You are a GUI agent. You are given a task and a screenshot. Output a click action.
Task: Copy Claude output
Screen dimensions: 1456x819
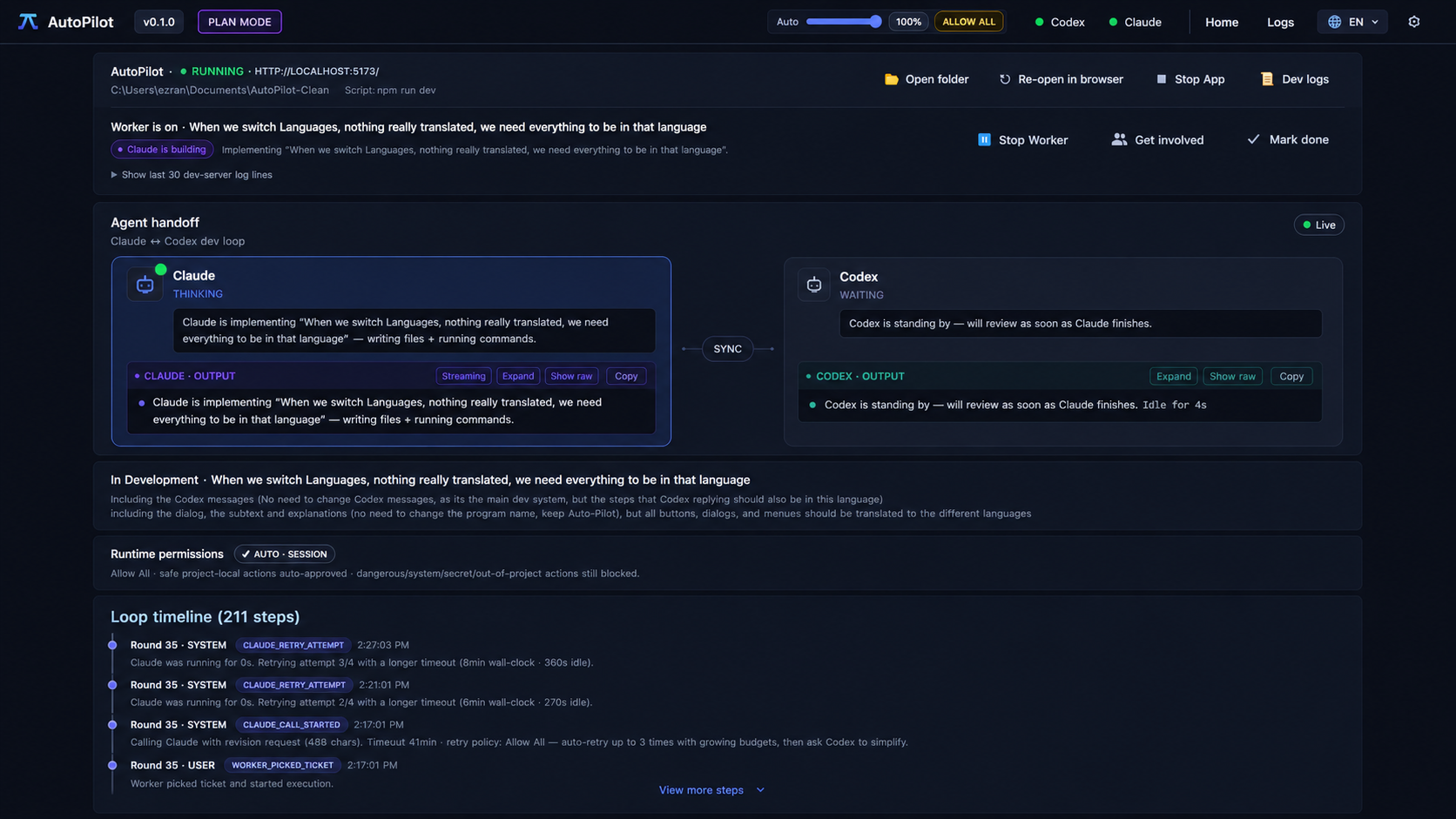point(626,376)
